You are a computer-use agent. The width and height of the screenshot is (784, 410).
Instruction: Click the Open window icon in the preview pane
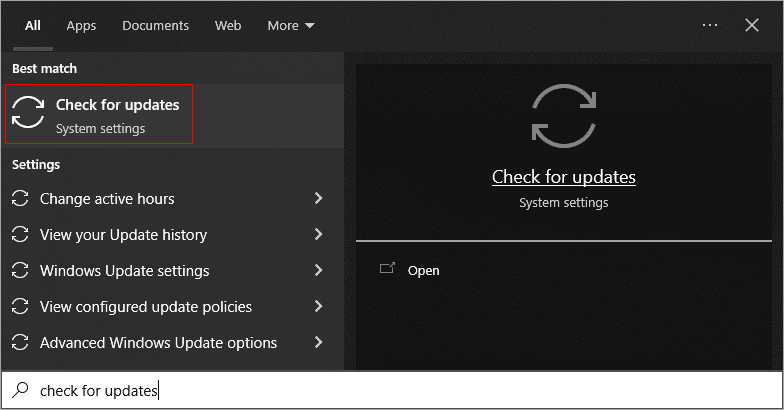click(x=387, y=268)
